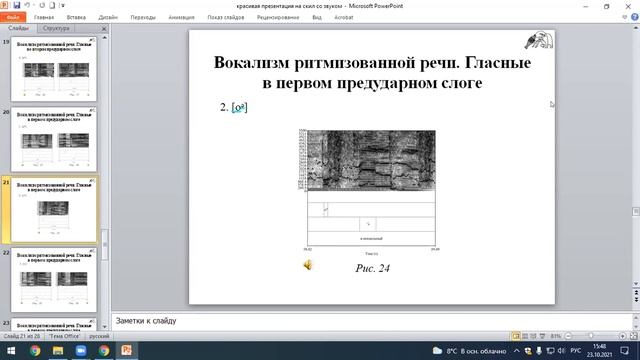Click the PowerPoint taskbar button
This screenshot has height=360, width=640.
pos(127,351)
